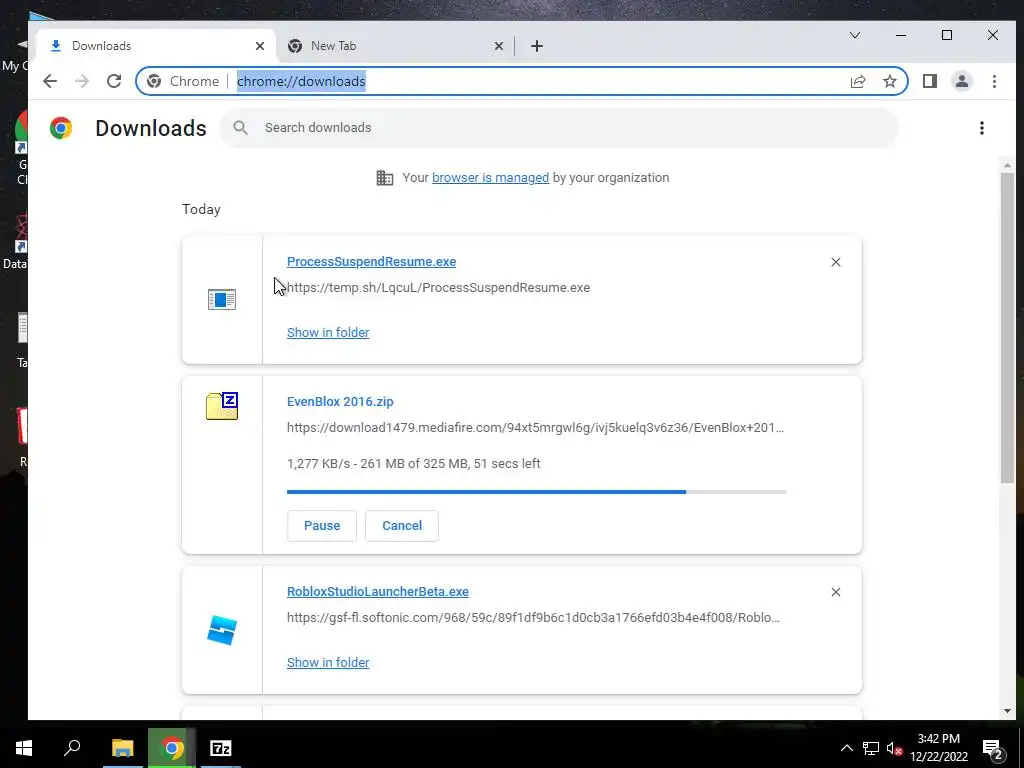
Task: Click the EvenBlox download progress bar
Action: click(x=536, y=492)
